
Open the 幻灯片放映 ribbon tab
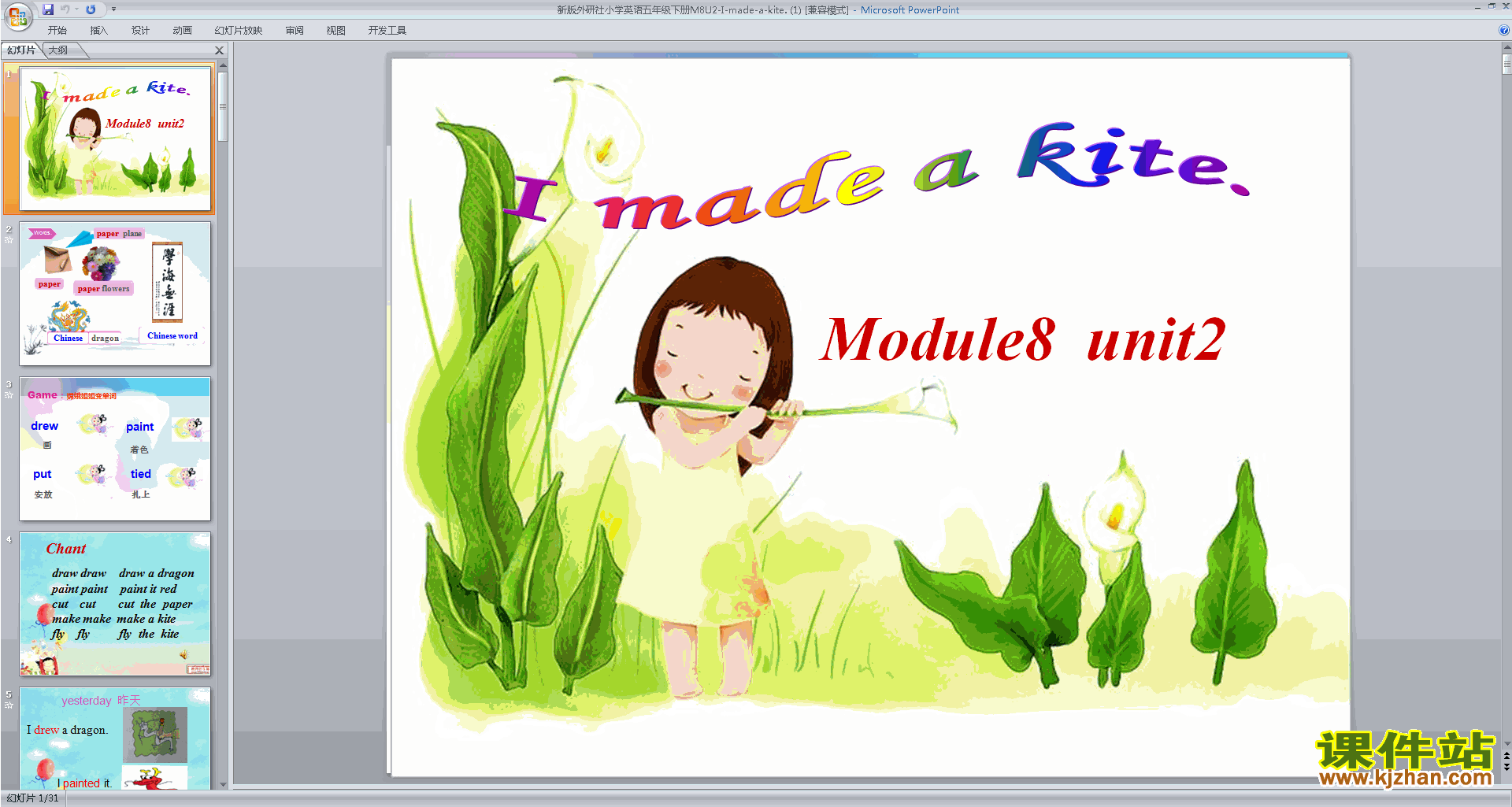coord(239,31)
